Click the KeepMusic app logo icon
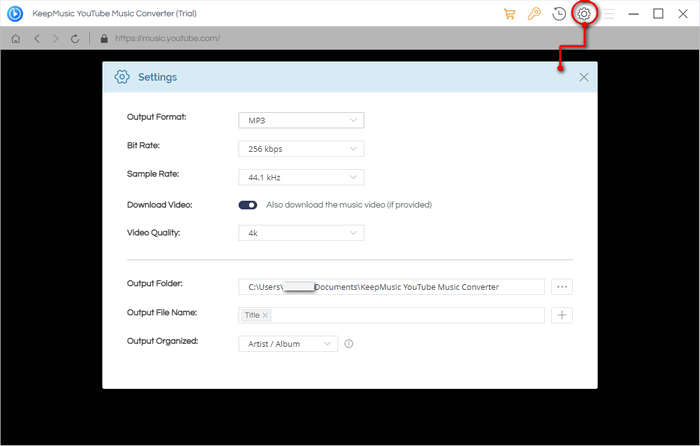This screenshot has width=700, height=446. [15, 13]
